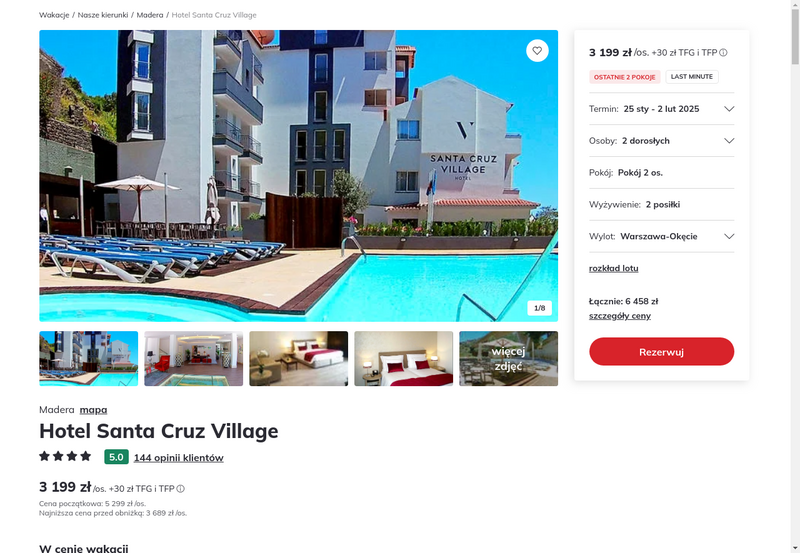Open Nasze kierunki breadcrumb

[103, 15]
